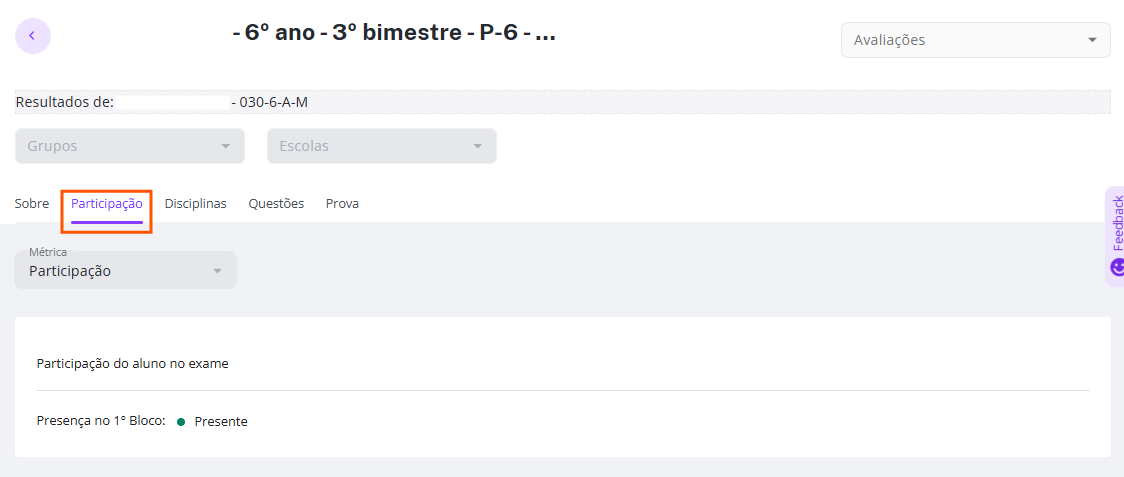The image size is (1124, 477).
Task: Click the Presente attendance label
Action: [221, 422]
